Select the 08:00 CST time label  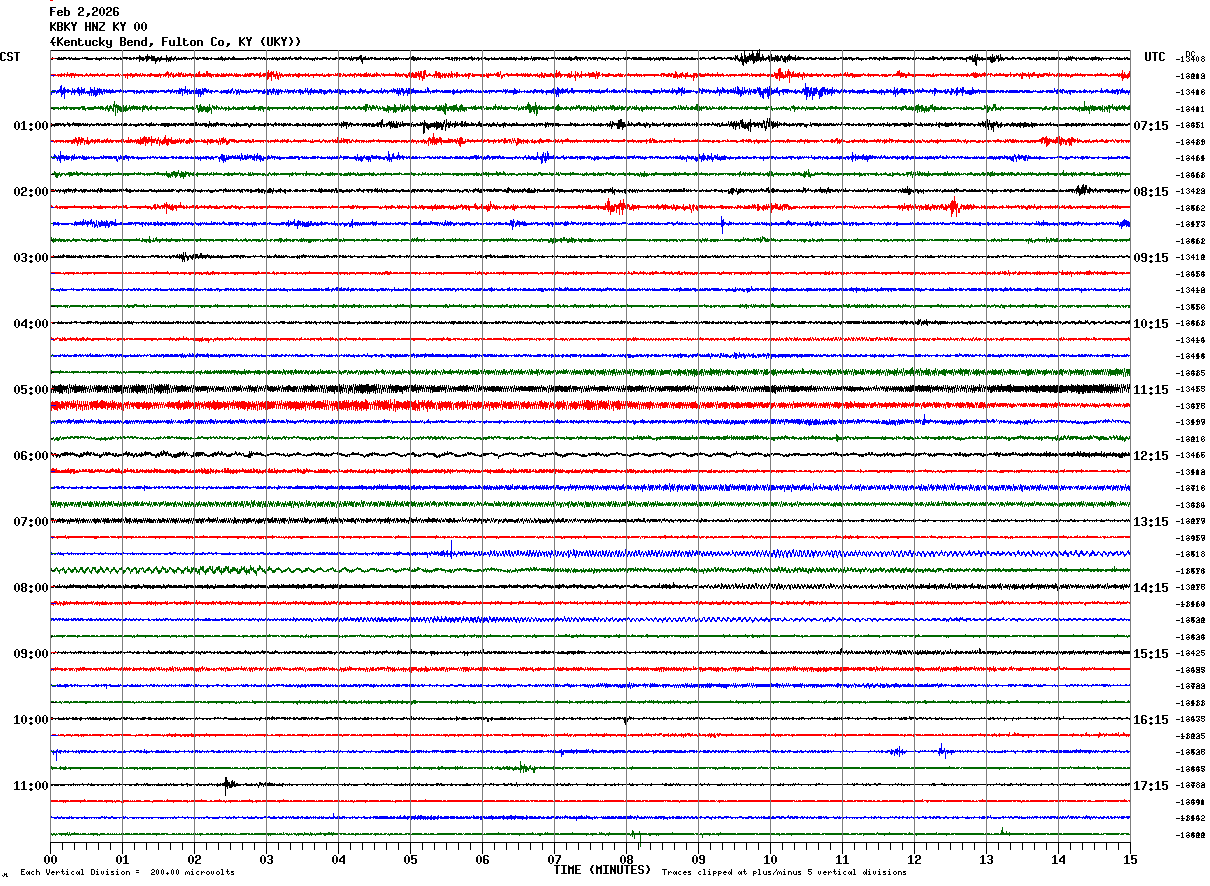(31, 588)
